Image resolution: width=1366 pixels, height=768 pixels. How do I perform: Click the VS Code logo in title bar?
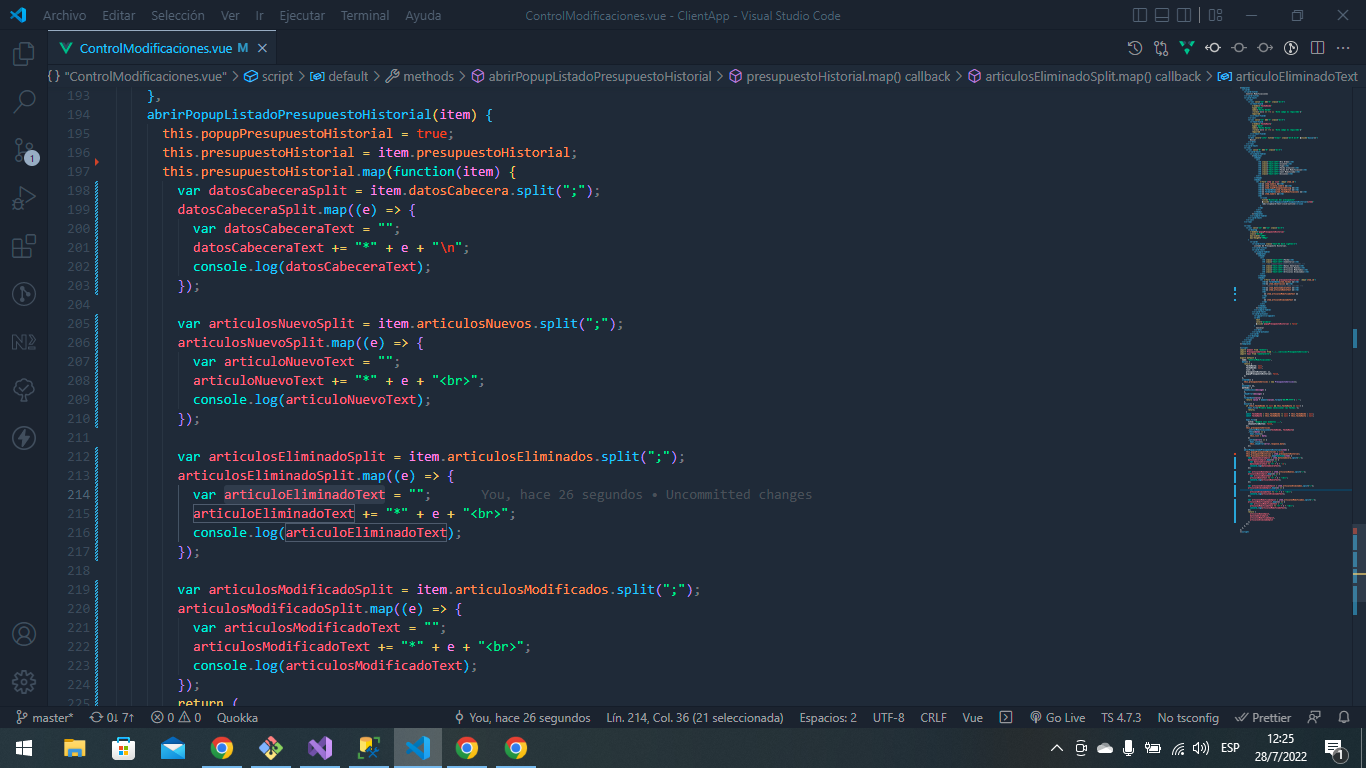[x=17, y=16]
